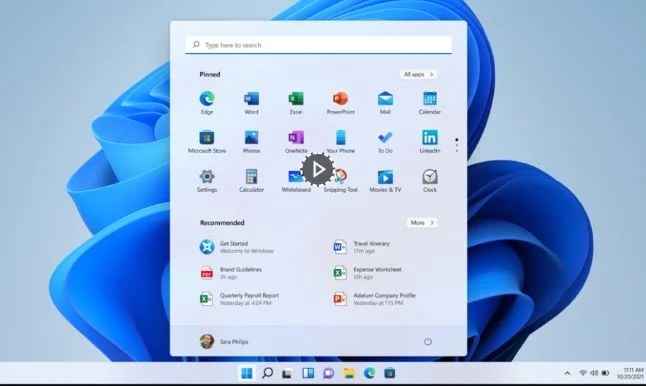
Task: Click the volume icon in system tray
Action: 594,373
